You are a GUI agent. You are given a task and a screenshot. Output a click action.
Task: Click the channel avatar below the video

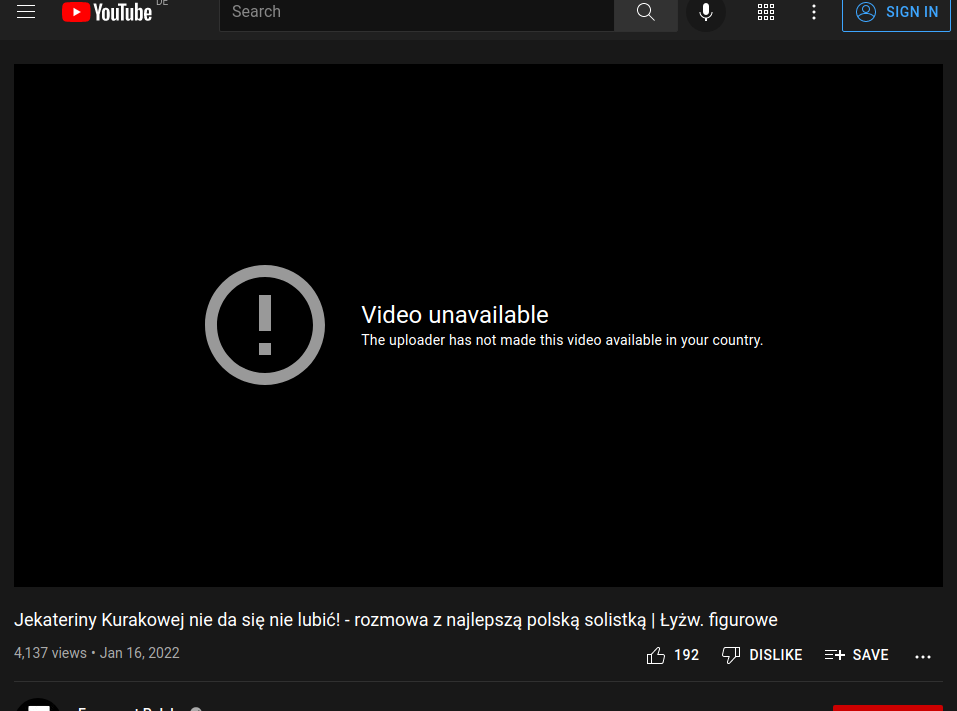[38, 704]
